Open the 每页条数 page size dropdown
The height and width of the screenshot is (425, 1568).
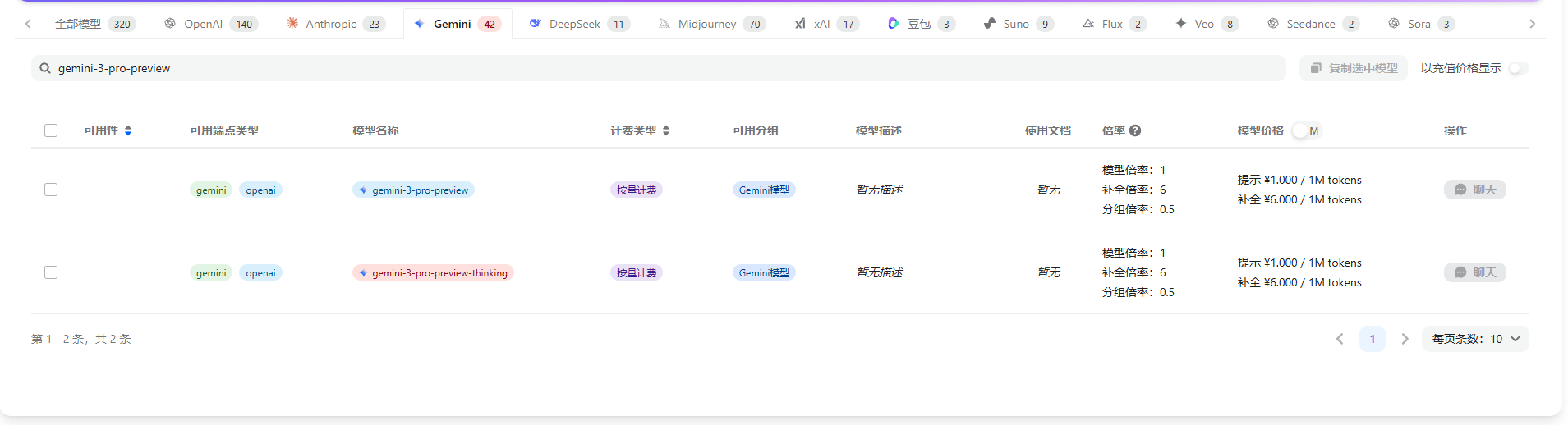[x=1475, y=339]
